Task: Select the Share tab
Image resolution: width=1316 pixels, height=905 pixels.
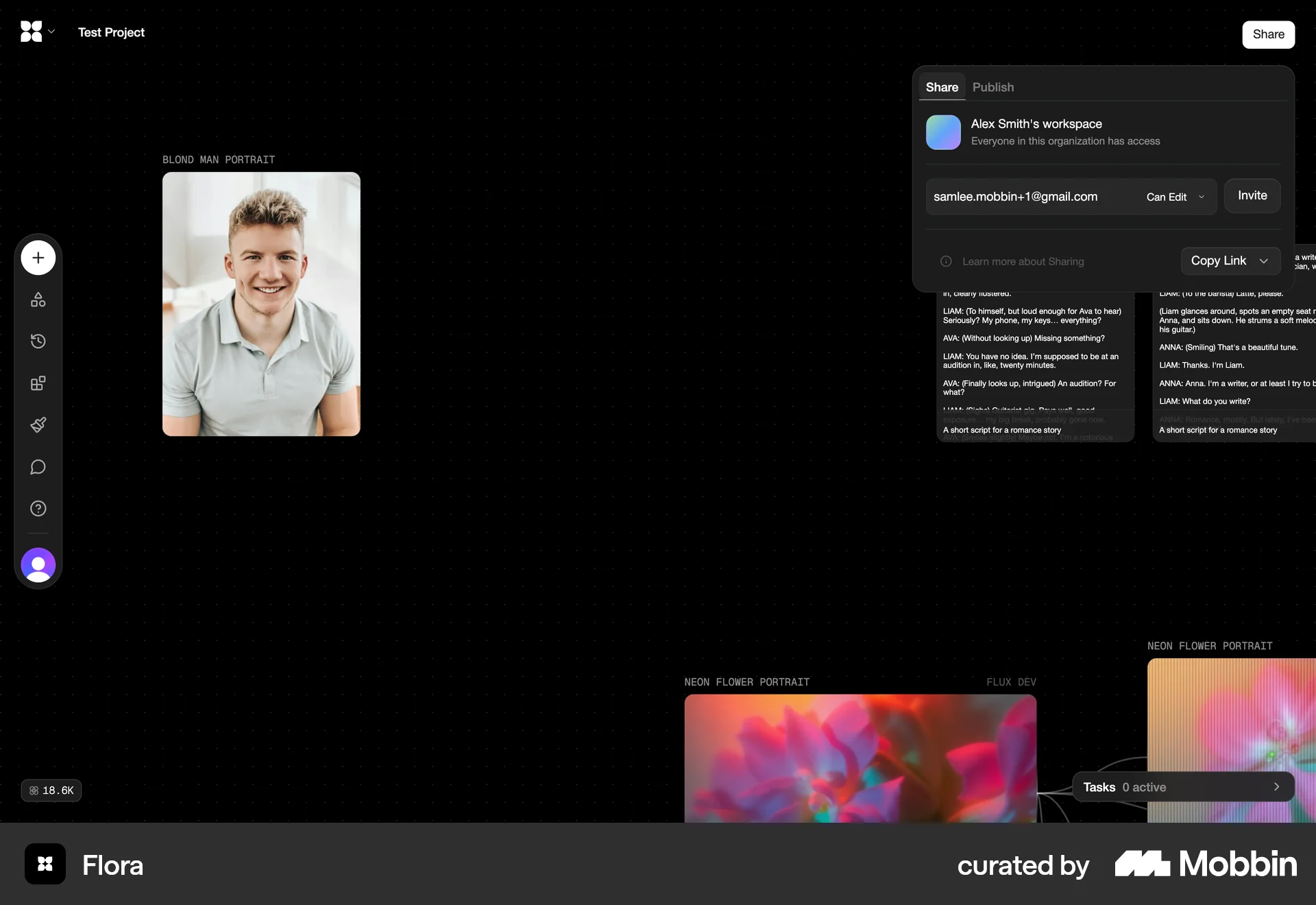Action: pos(941,87)
